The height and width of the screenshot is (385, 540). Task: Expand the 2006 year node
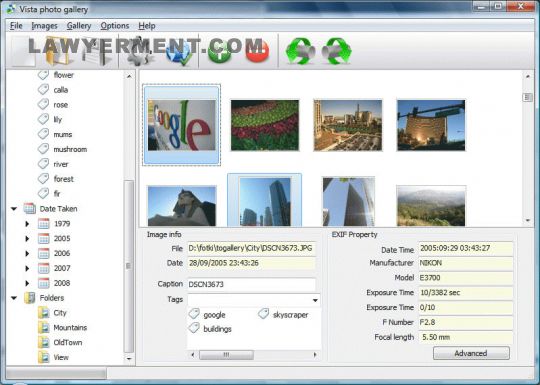[27, 253]
